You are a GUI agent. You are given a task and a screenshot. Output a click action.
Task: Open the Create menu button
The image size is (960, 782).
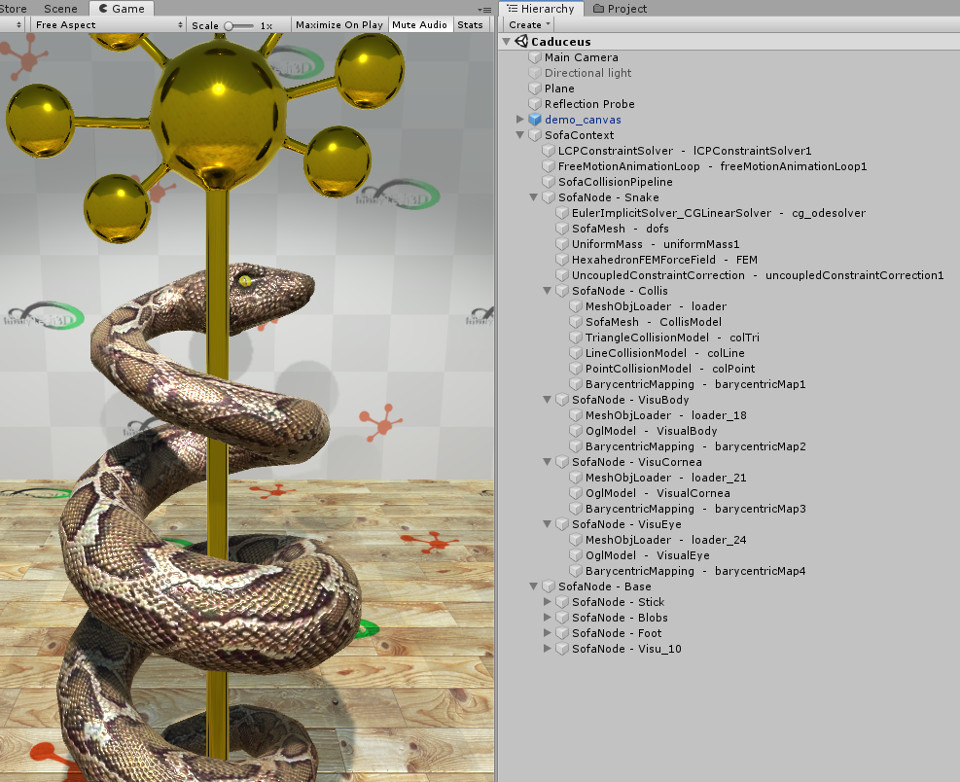[x=530, y=24]
